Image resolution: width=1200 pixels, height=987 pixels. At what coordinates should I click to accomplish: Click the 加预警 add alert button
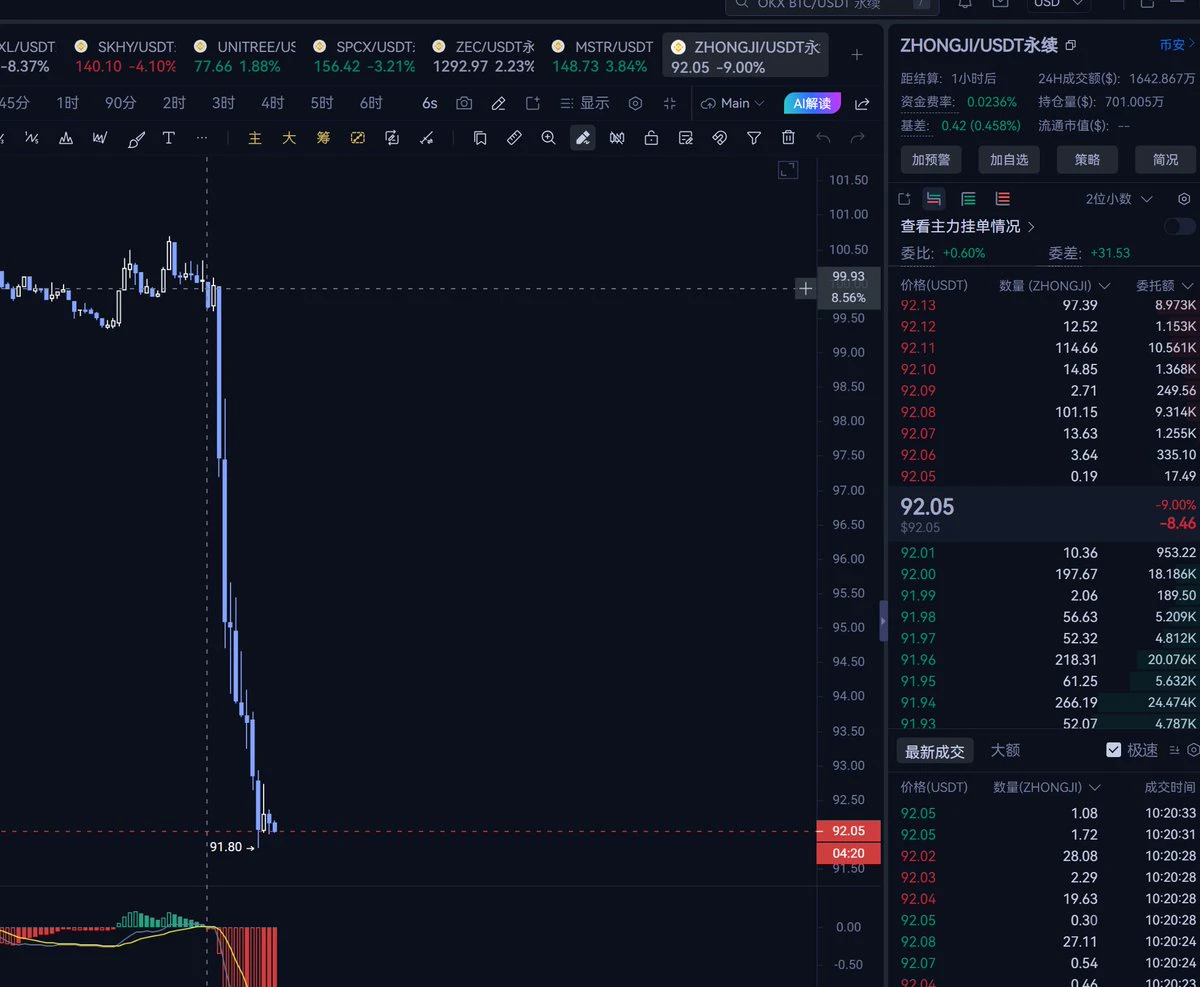[x=931, y=159]
